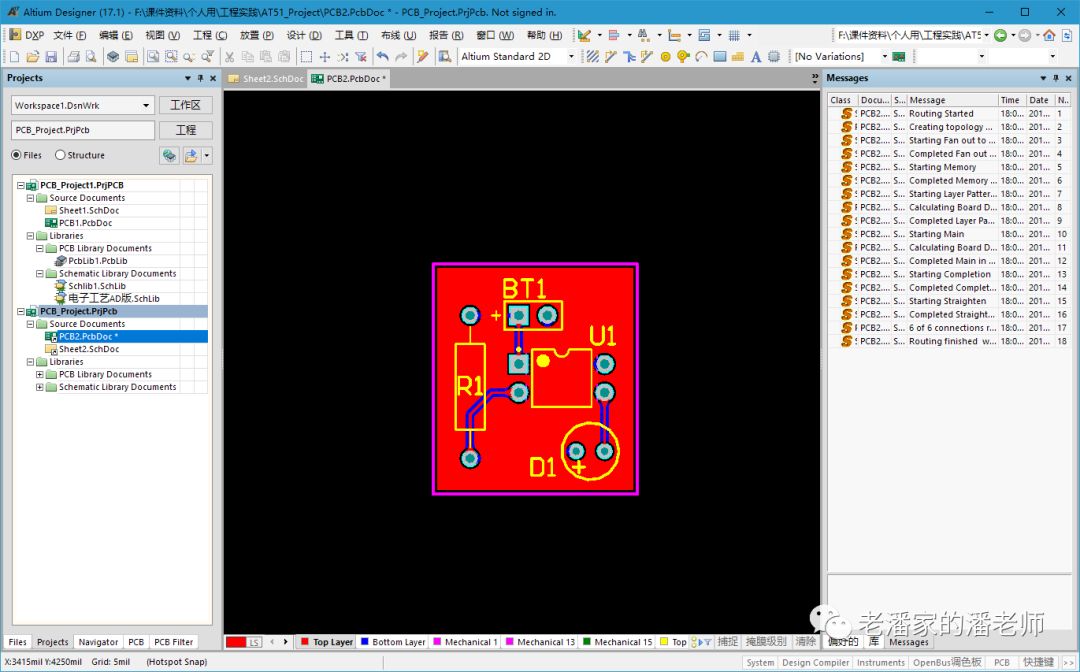Viewport: 1080px width, 672px height.
Task: Click the Cut scissors icon
Action: pyautogui.click(x=229, y=57)
